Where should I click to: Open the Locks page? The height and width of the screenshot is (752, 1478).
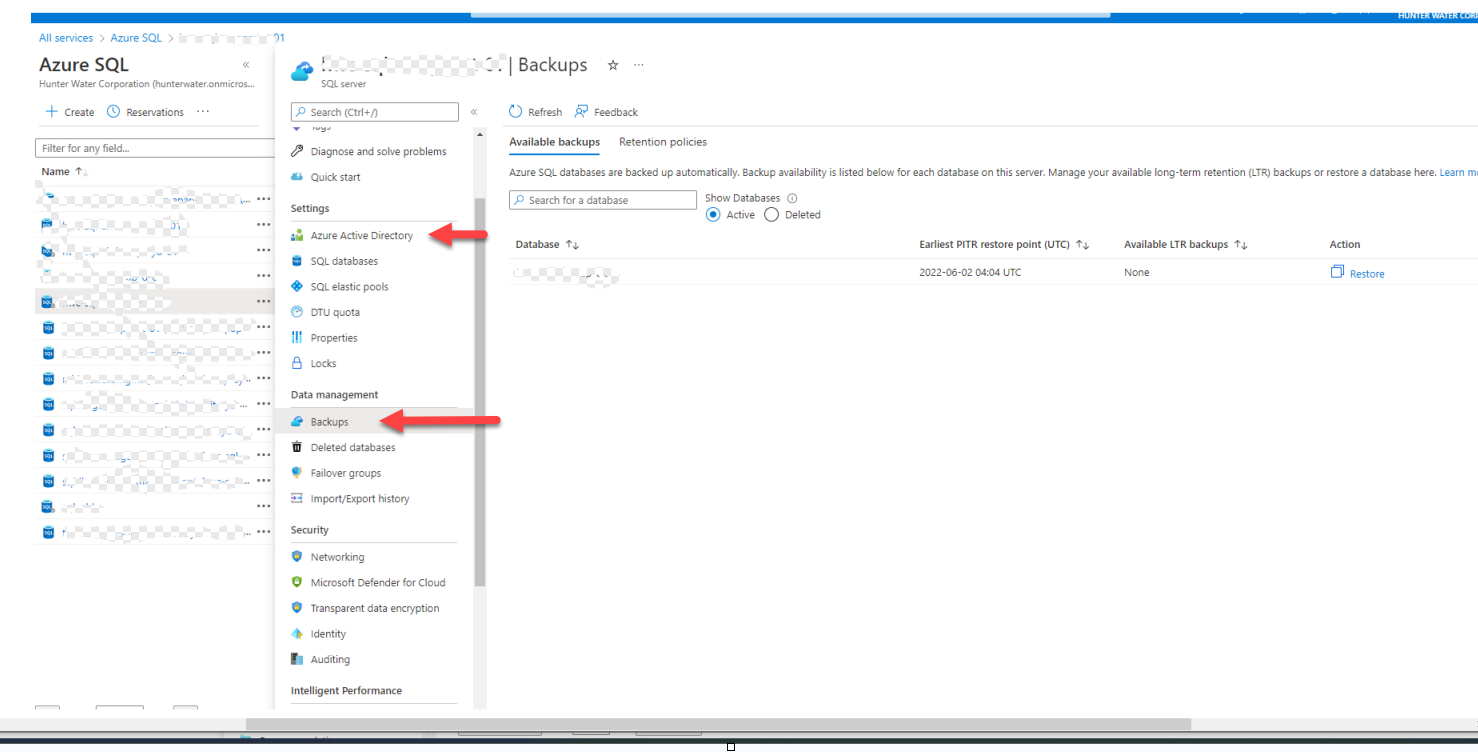click(x=323, y=364)
